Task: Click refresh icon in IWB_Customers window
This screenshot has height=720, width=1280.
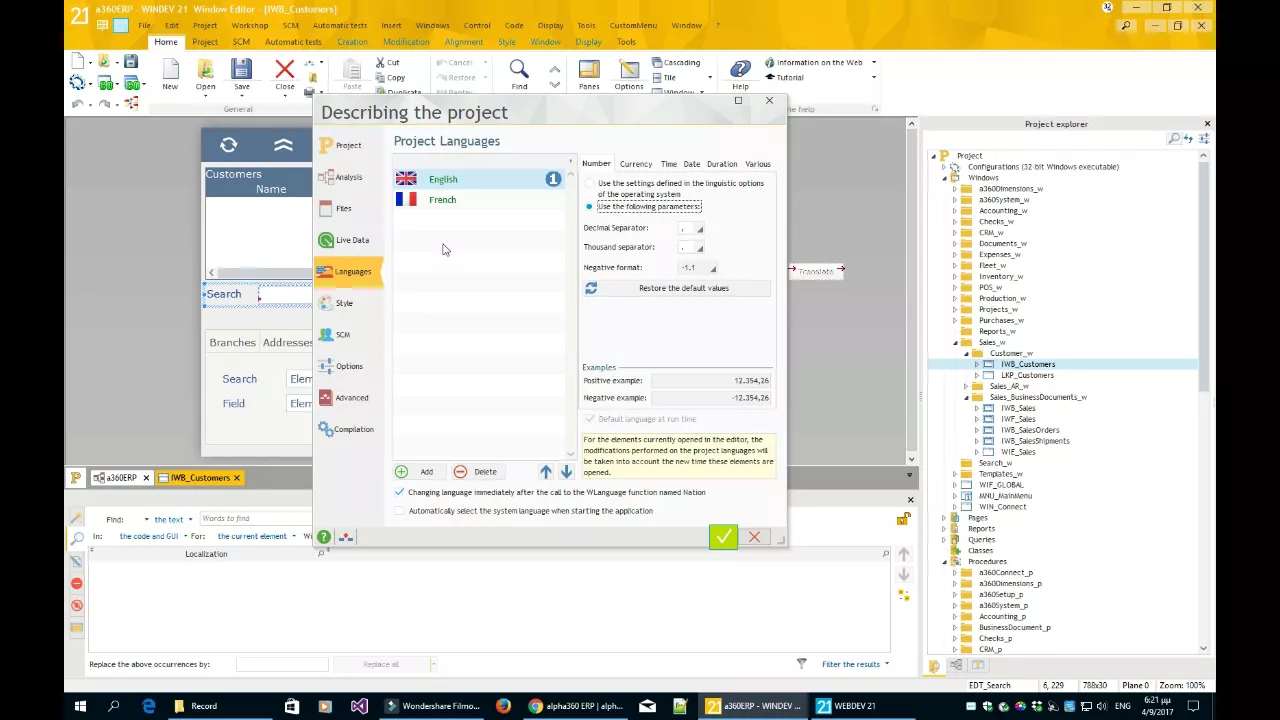Action: pos(229,145)
